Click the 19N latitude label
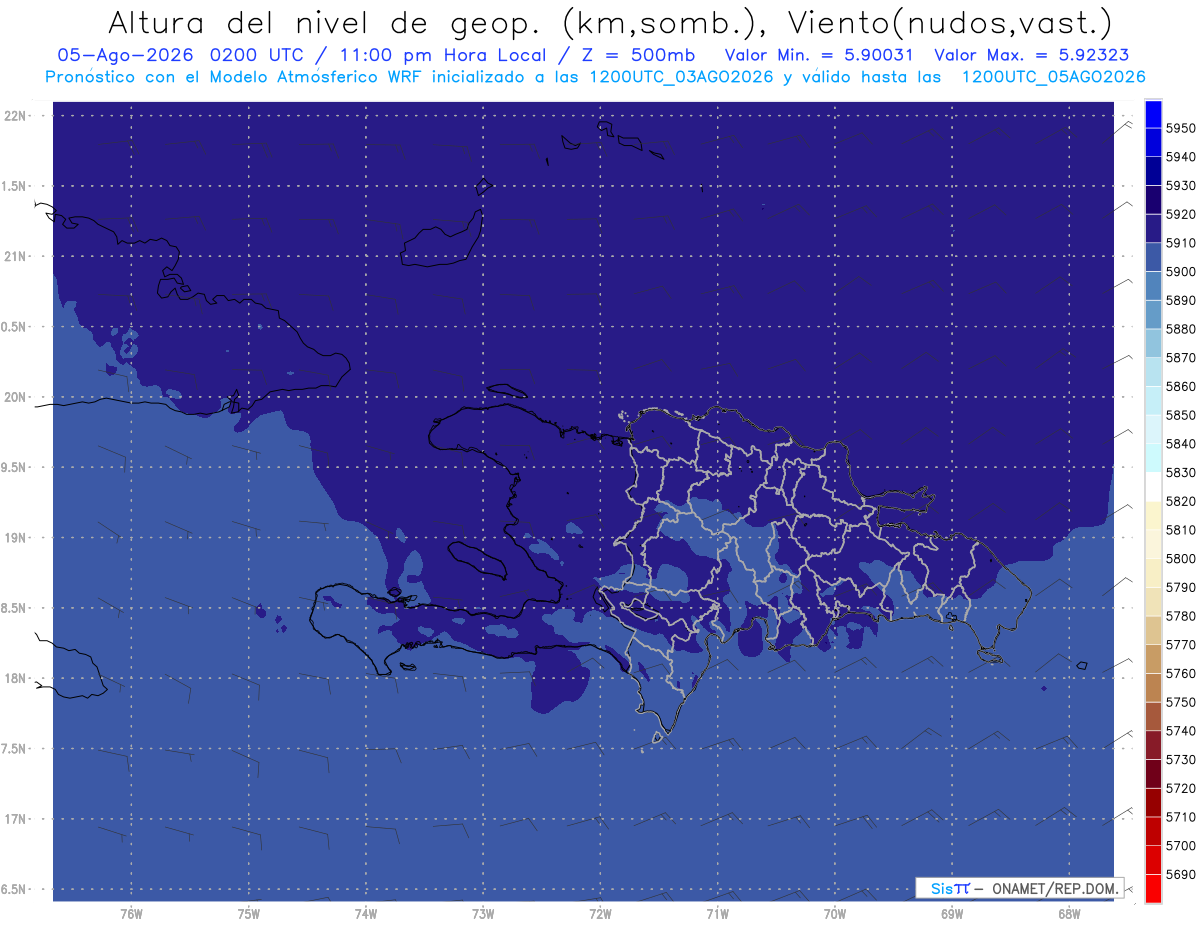Image resolution: width=1200 pixels, height=927 pixels. tap(16, 537)
